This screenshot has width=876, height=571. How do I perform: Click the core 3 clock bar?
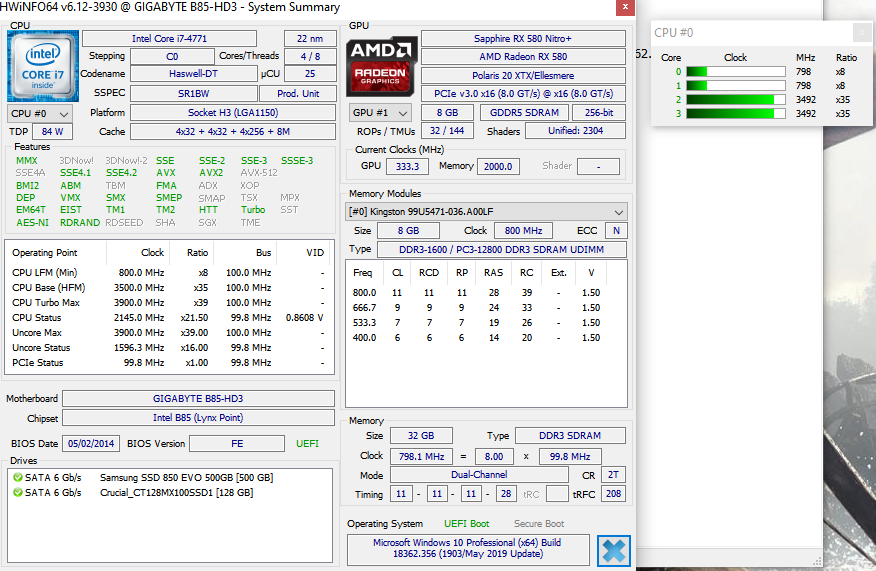point(736,113)
